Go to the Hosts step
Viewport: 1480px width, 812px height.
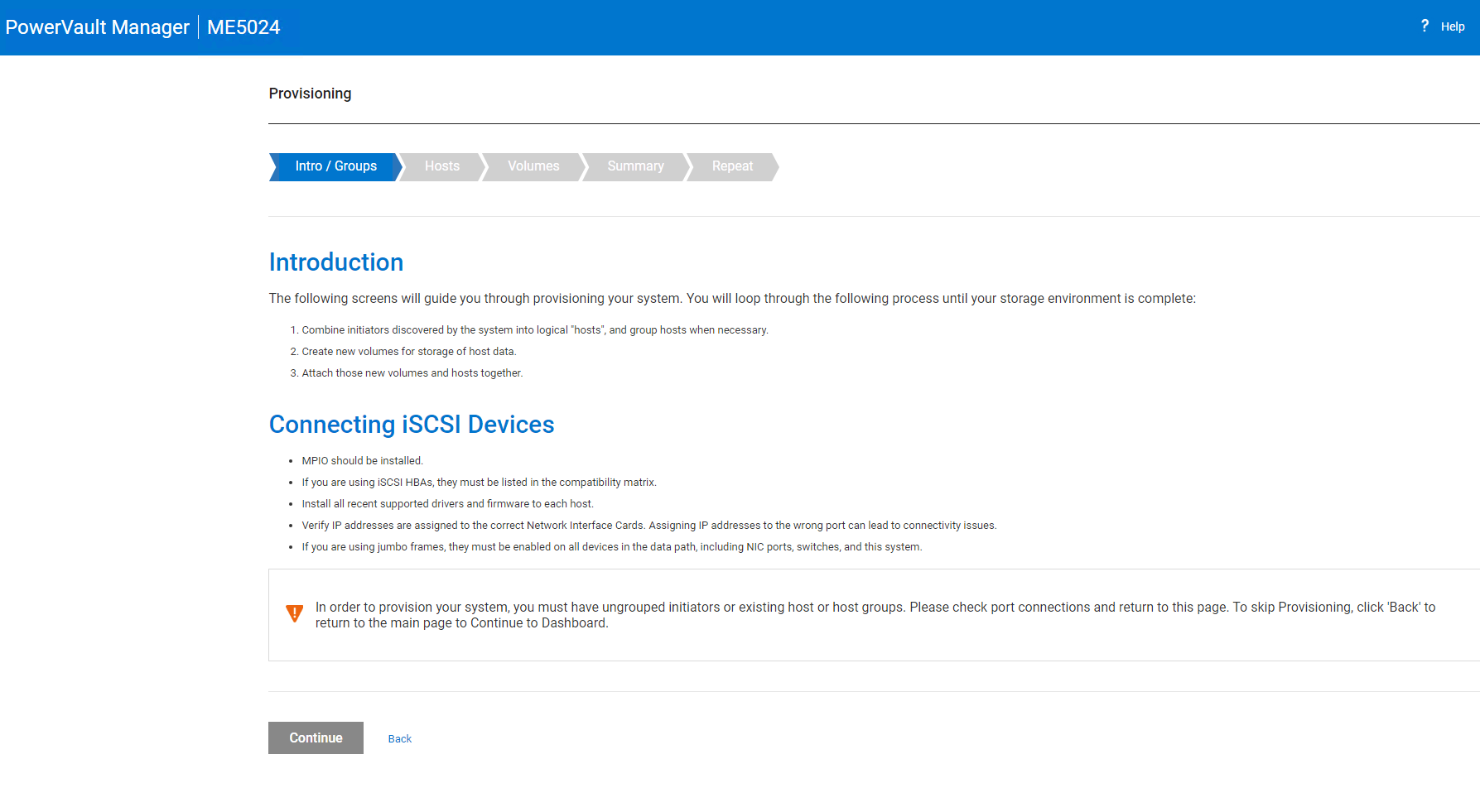pos(441,166)
